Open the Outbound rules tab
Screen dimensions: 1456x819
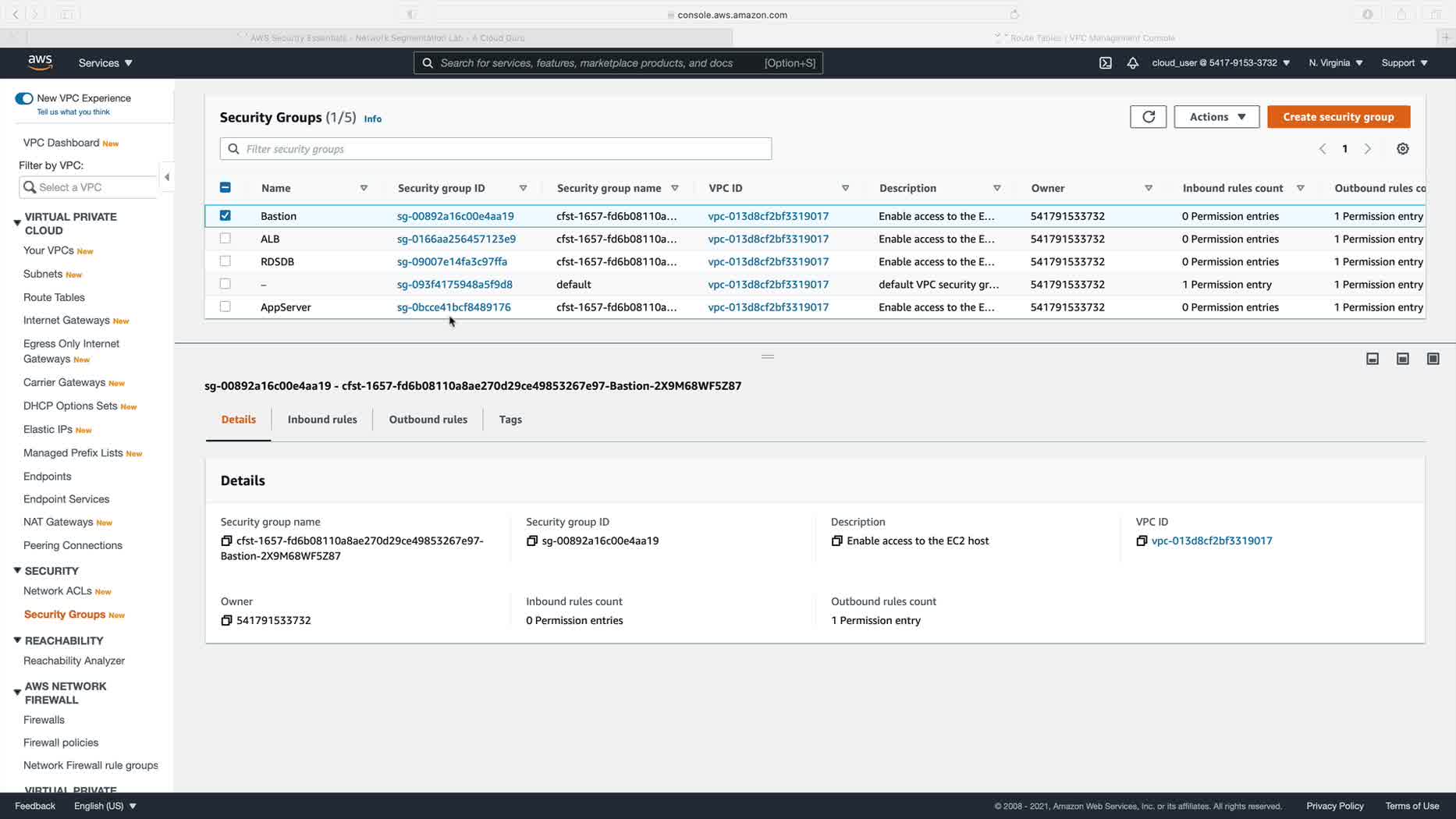point(428,420)
